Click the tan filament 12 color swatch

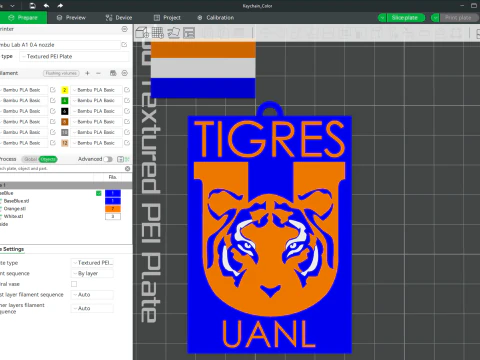click(x=65, y=143)
